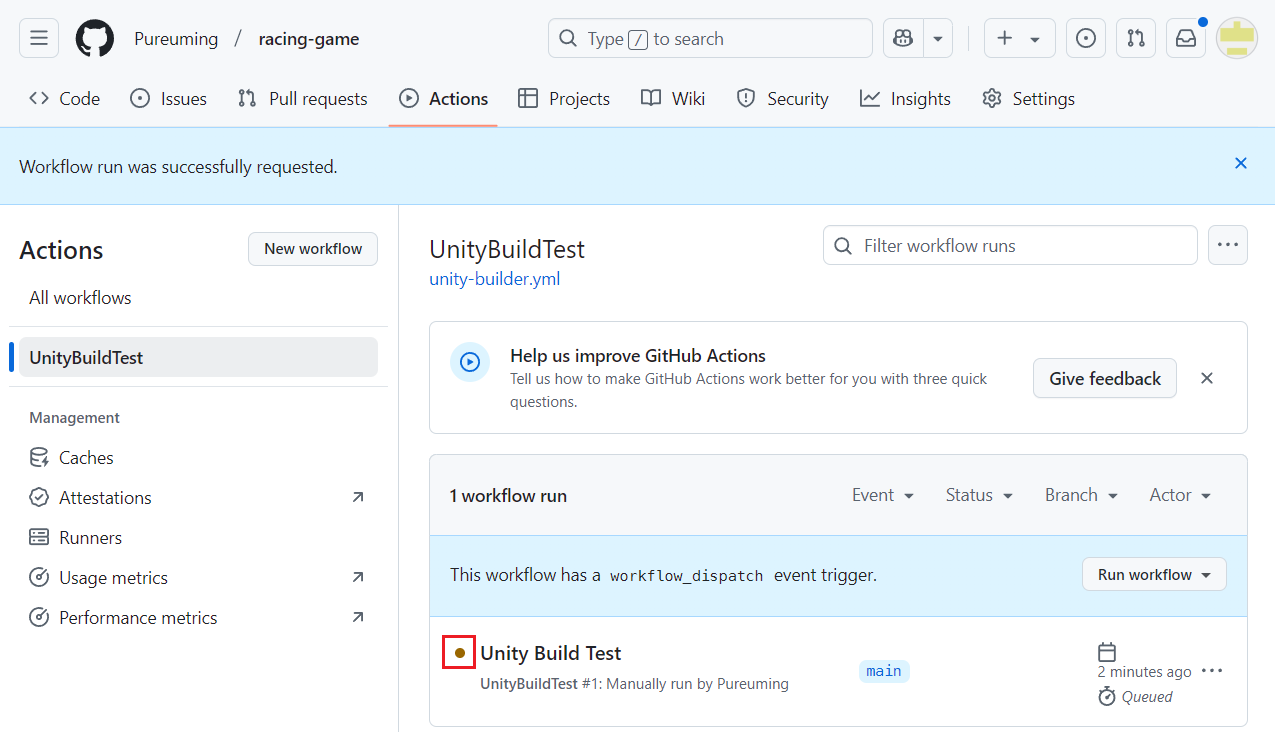Viewport: 1275px width, 732px height.
Task: Open the Pureuming owner link
Action: tap(176, 39)
